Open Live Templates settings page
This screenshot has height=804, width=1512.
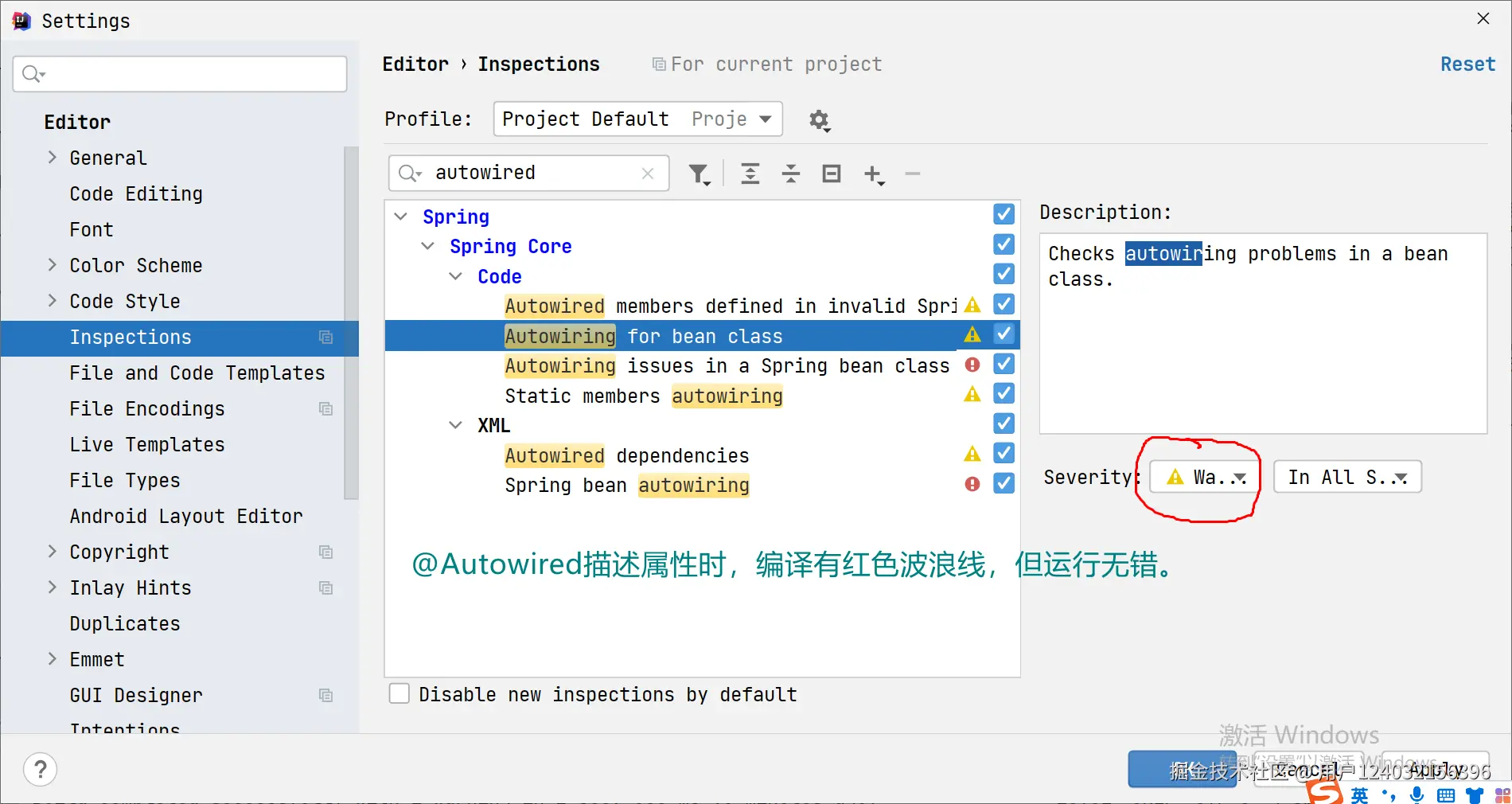click(147, 444)
